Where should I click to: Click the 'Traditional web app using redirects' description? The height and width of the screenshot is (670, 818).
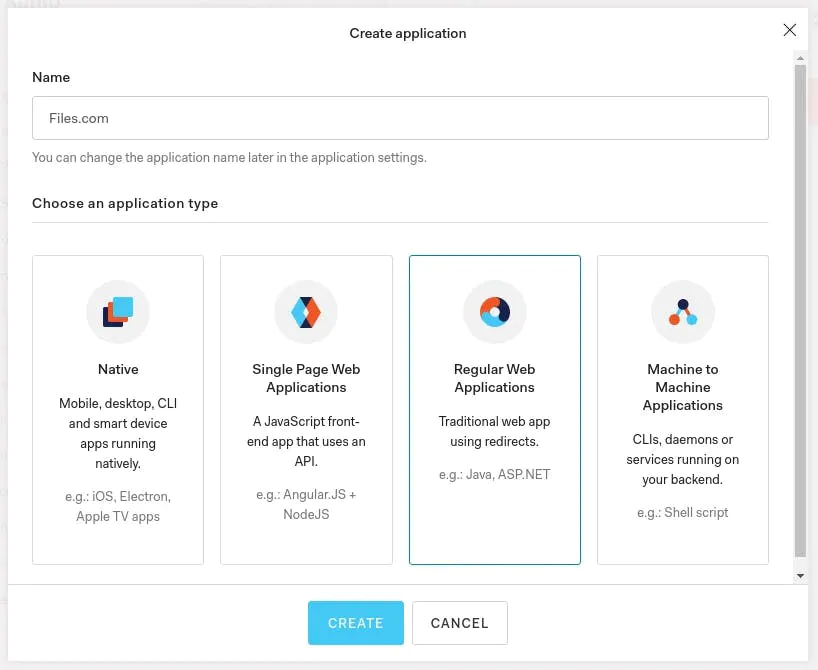(x=495, y=432)
